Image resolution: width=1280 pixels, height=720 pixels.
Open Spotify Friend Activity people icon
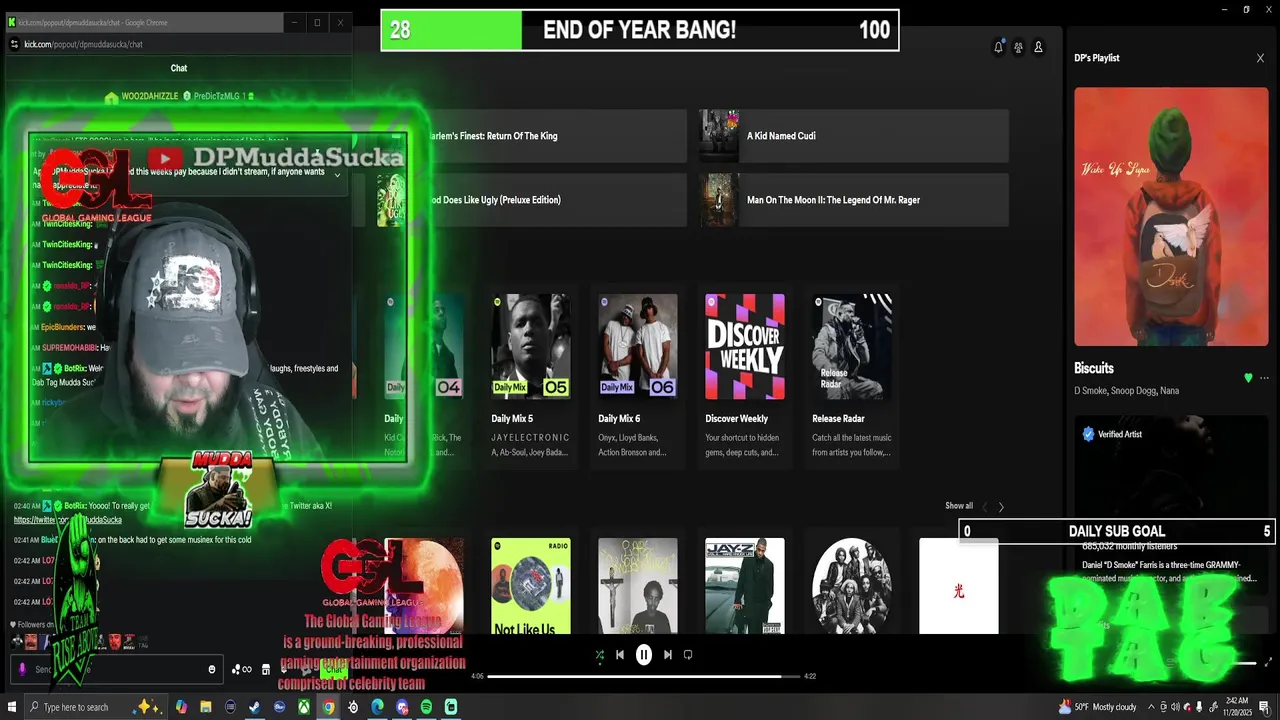pyautogui.click(x=1018, y=47)
